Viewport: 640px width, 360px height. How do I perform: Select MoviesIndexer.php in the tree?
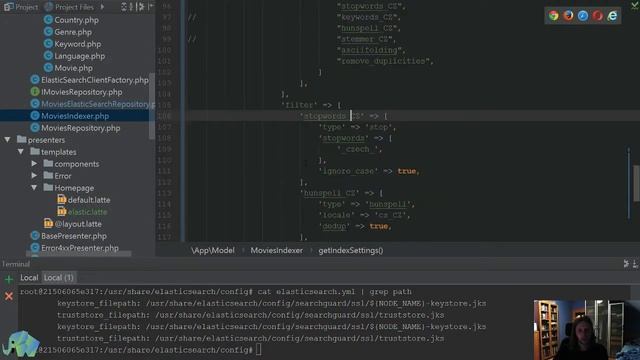[75, 116]
